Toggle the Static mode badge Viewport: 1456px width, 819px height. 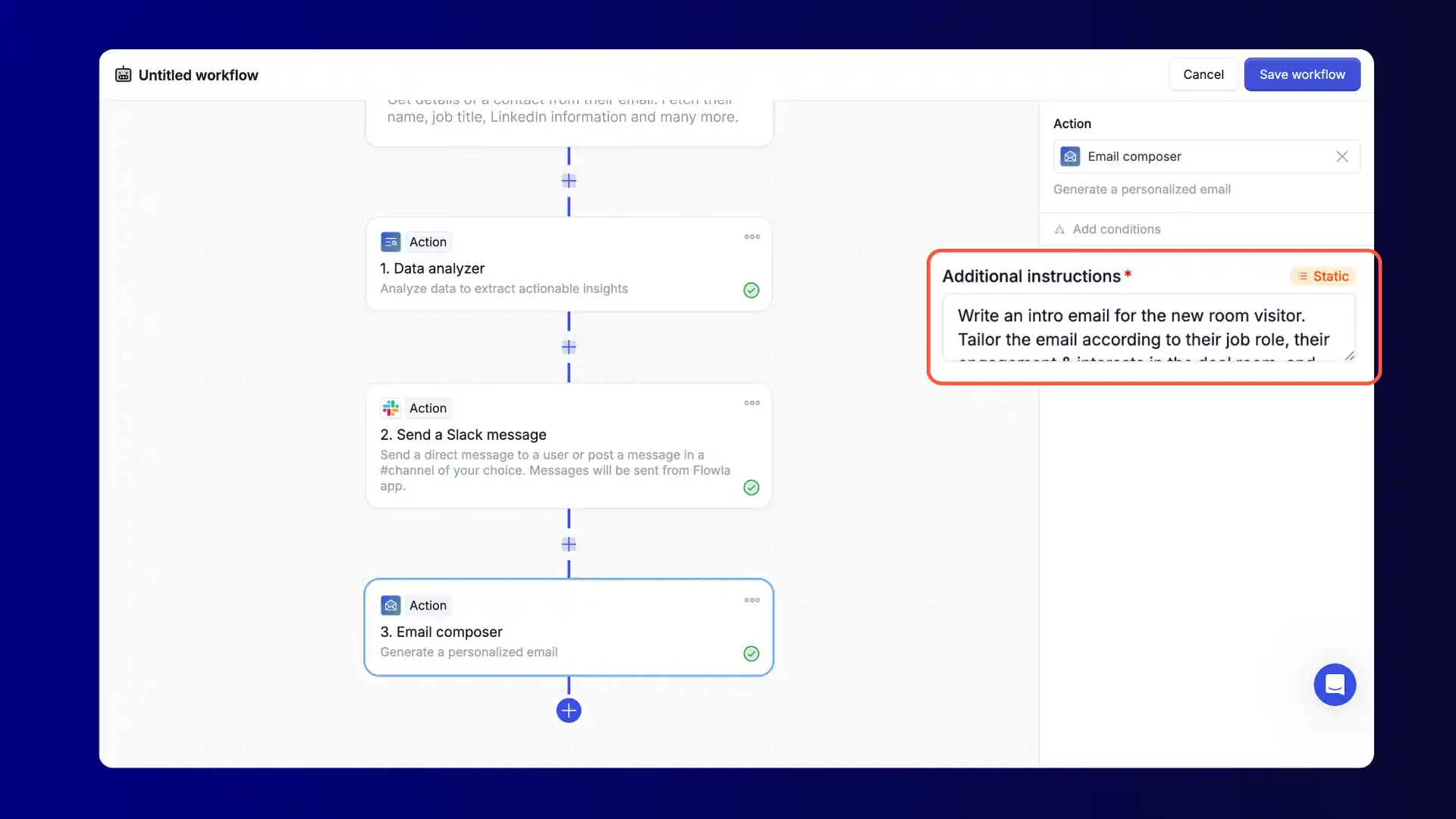(1323, 276)
